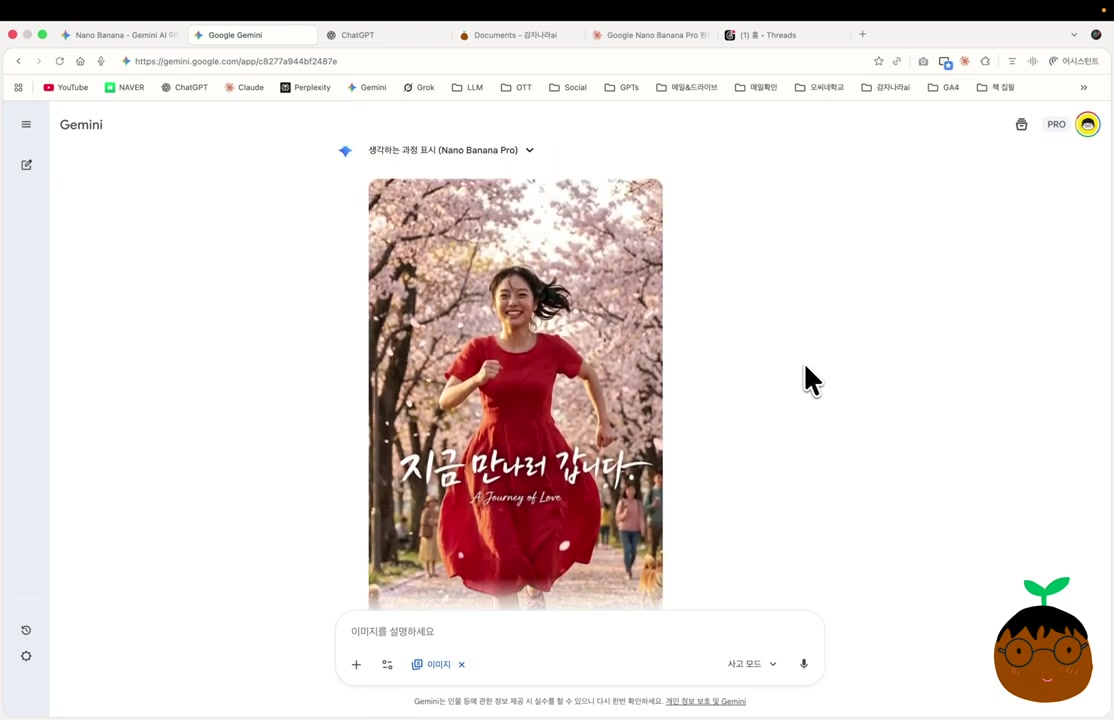
Task: Click the browser home icon
Action: [x=80, y=61]
